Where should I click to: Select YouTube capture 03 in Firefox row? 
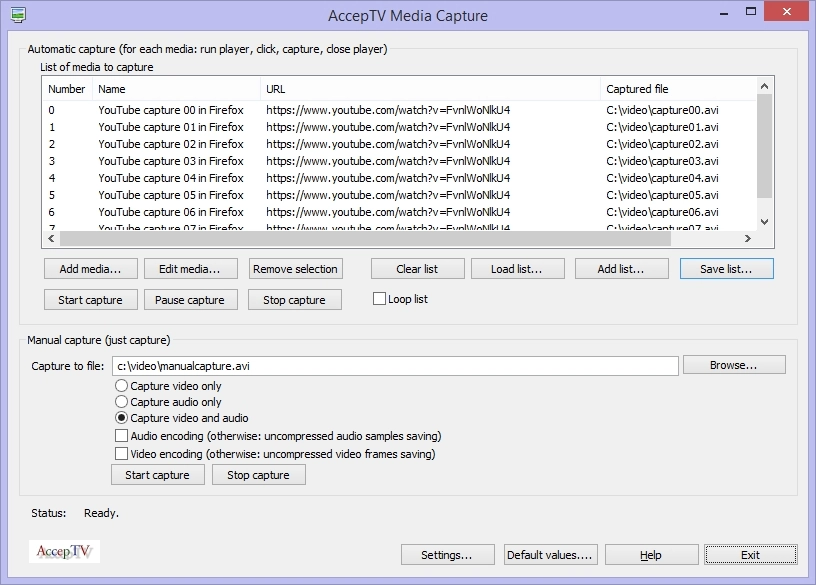171,161
